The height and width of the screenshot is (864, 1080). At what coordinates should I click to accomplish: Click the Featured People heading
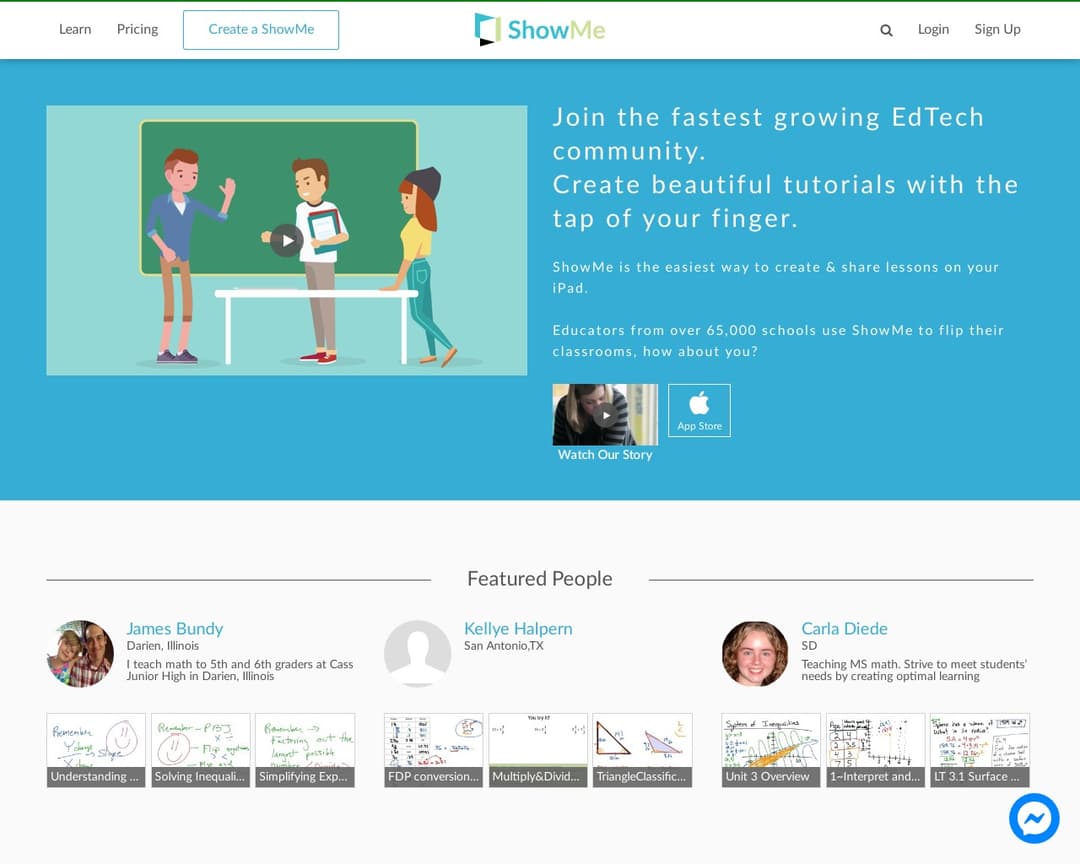coord(540,579)
